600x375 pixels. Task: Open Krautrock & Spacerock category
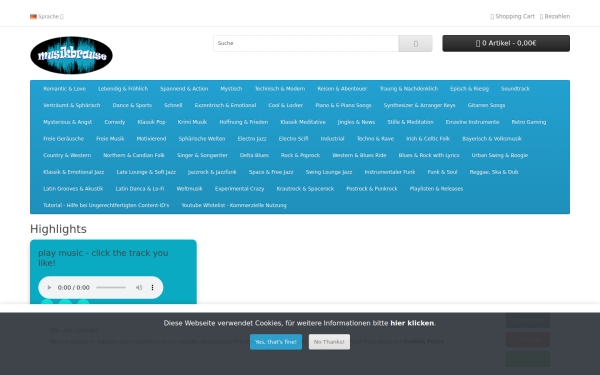[x=305, y=189]
